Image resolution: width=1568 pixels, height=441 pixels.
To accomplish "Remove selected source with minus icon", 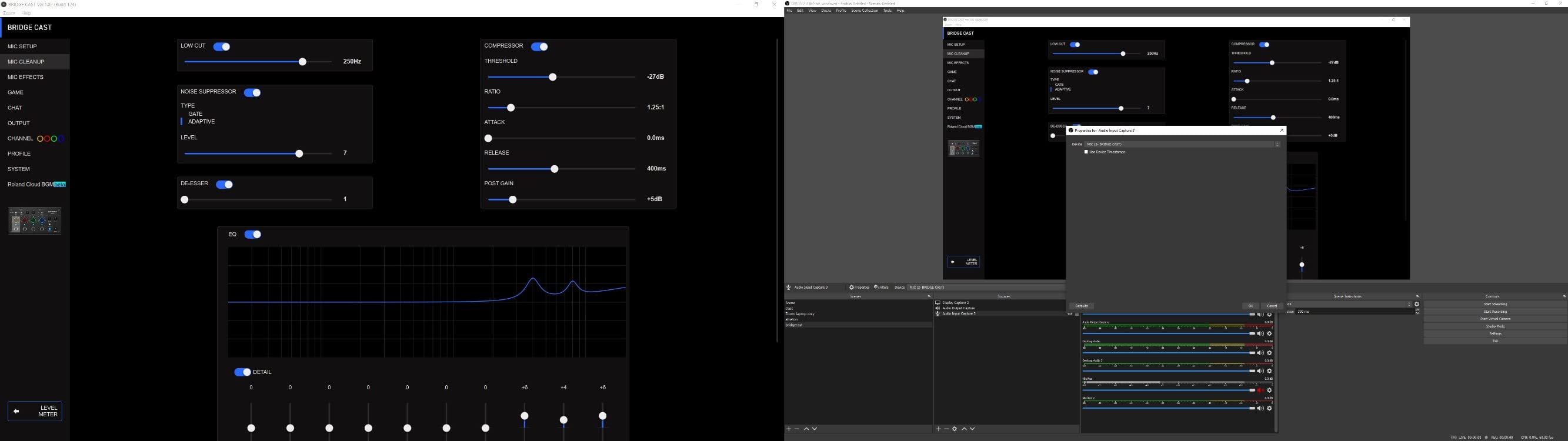I will pyautogui.click(x=946, y=429).
